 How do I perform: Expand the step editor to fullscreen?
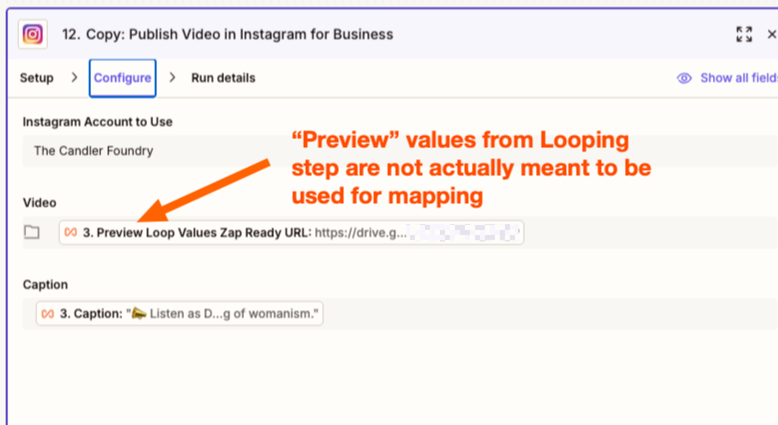click(744, 34)
